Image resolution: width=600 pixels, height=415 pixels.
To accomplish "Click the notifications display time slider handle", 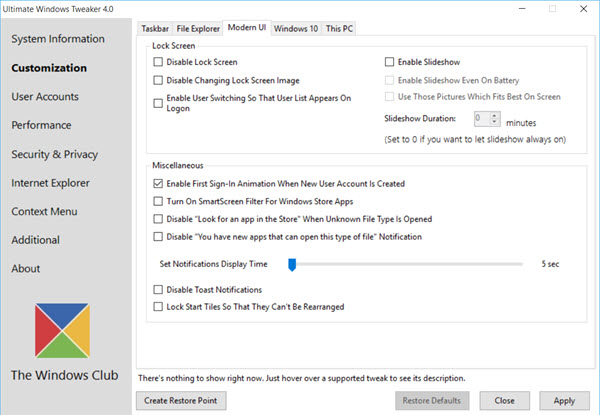I will click(x=292, y=264).
